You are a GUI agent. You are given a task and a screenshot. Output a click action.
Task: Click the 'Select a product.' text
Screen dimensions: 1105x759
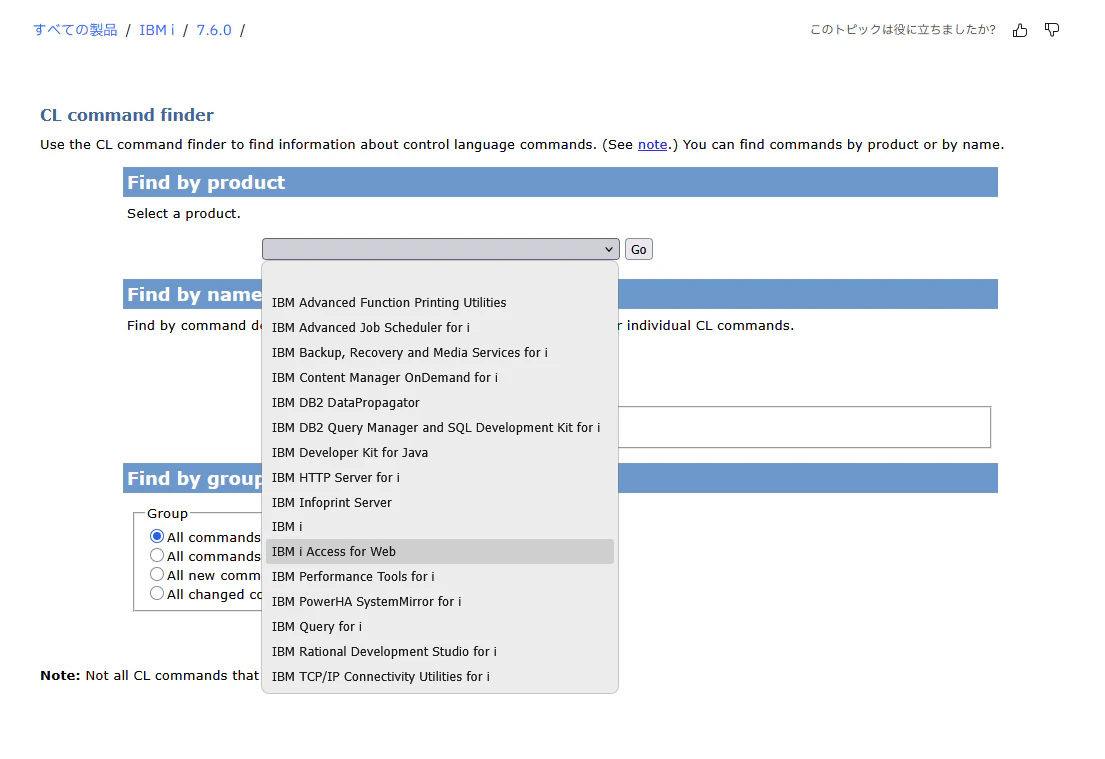tap(184, 214)
